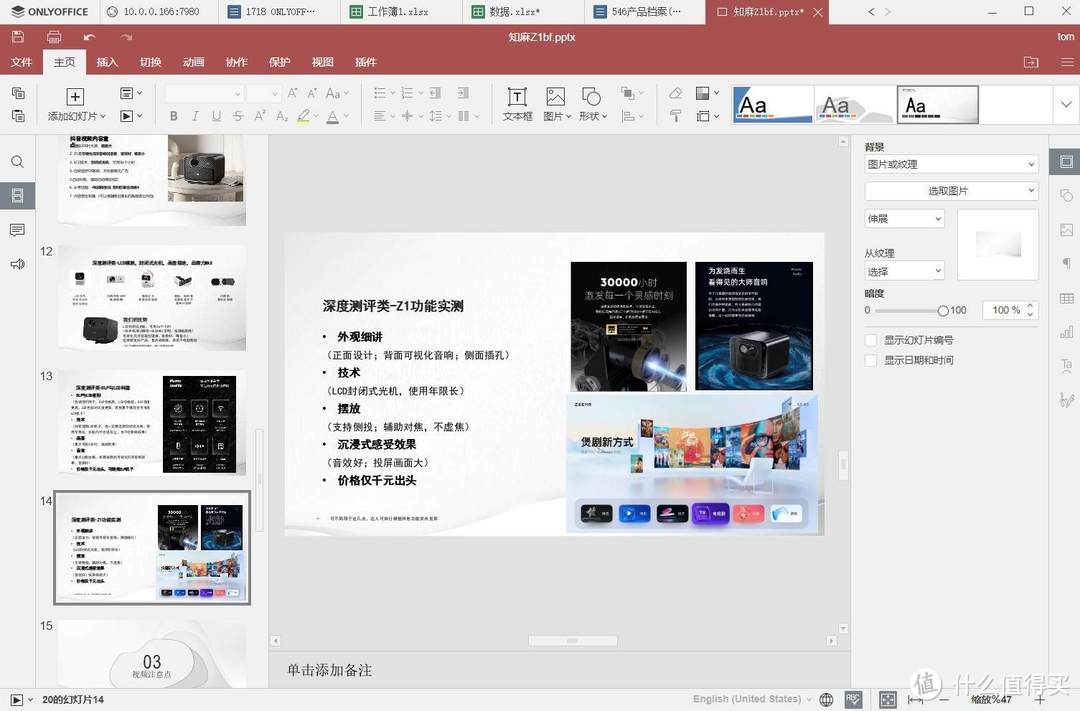Screen dimensions: 1080x711
Task: Open the slide layout dropdown
Action: point(131,93)
